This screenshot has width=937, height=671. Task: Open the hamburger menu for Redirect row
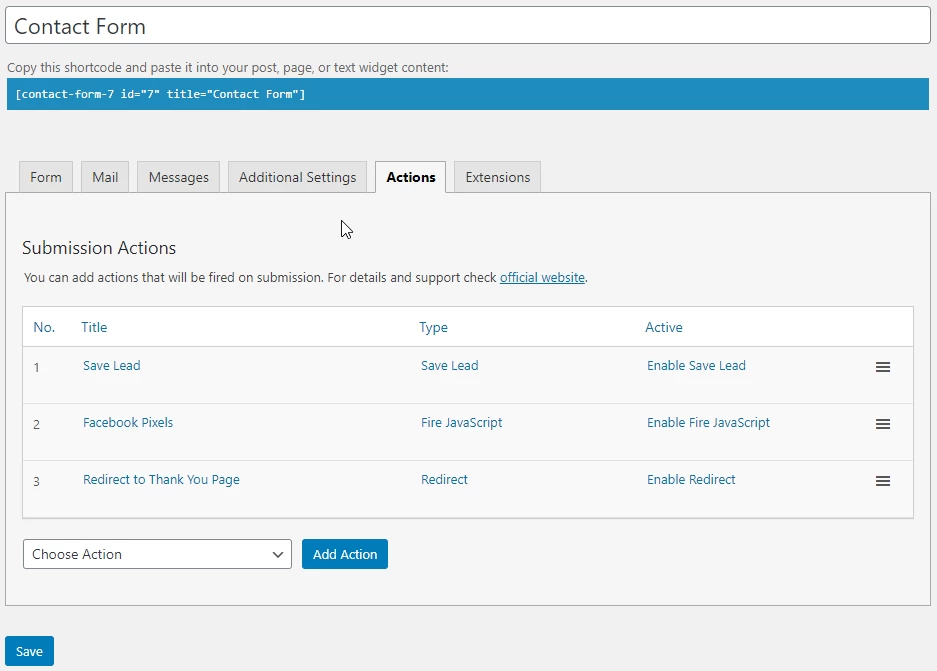(883, 481)
